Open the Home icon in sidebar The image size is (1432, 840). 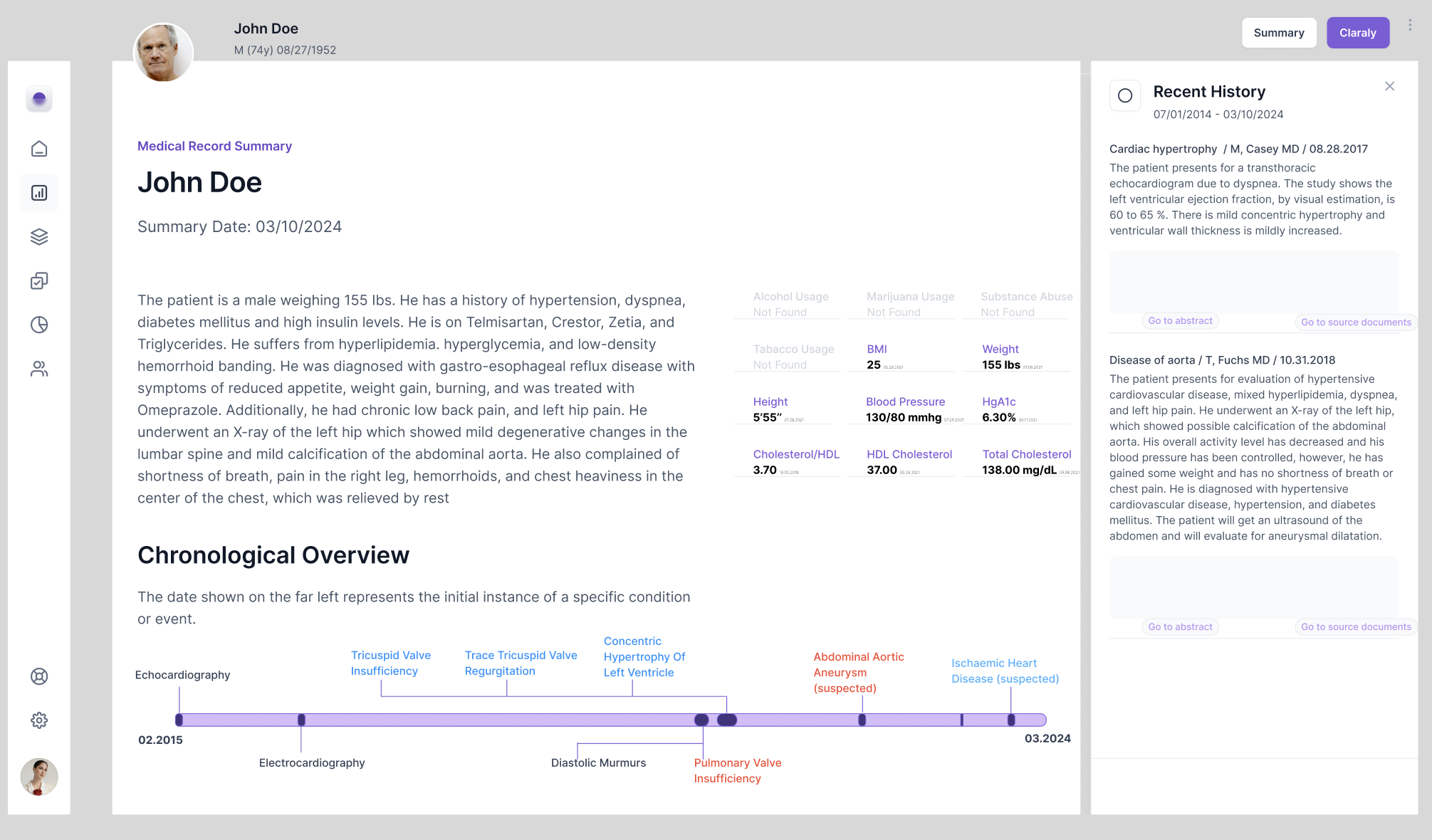(x=39, y=149)
